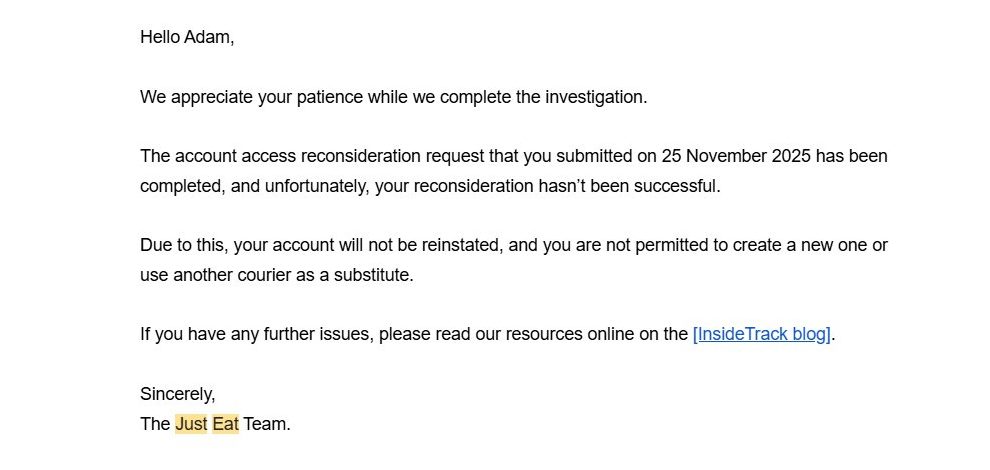This screenshot has height=470, width=990.
Task: Click the word "substitute" in the email
Action: pyautogui.click(x=374, y=275)
